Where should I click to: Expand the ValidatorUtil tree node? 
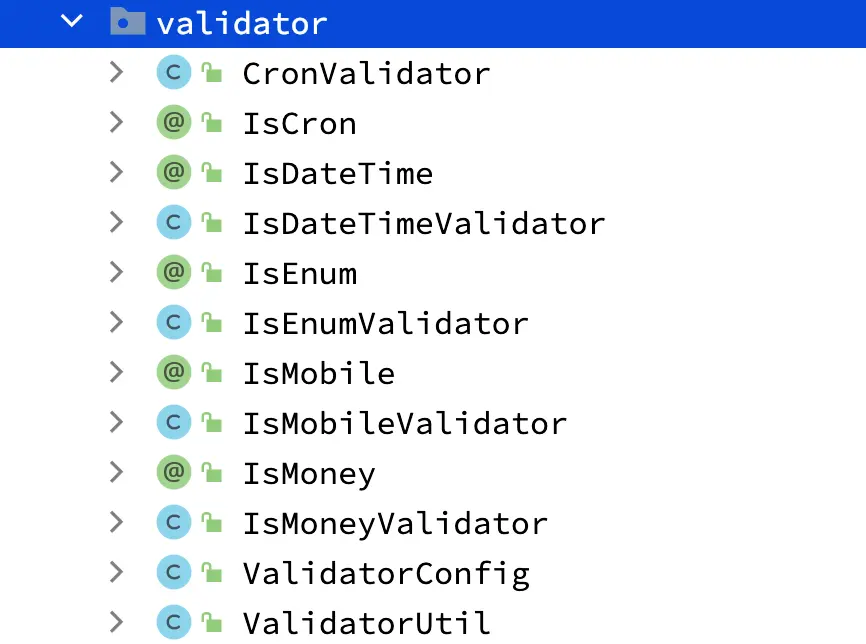(x=117, y=623)
